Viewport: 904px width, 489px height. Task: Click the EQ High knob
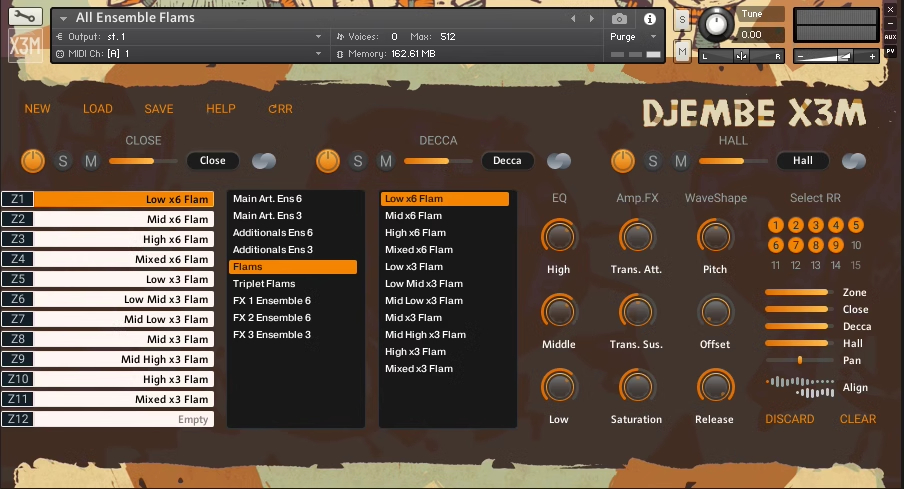click(x=559, y=237)
